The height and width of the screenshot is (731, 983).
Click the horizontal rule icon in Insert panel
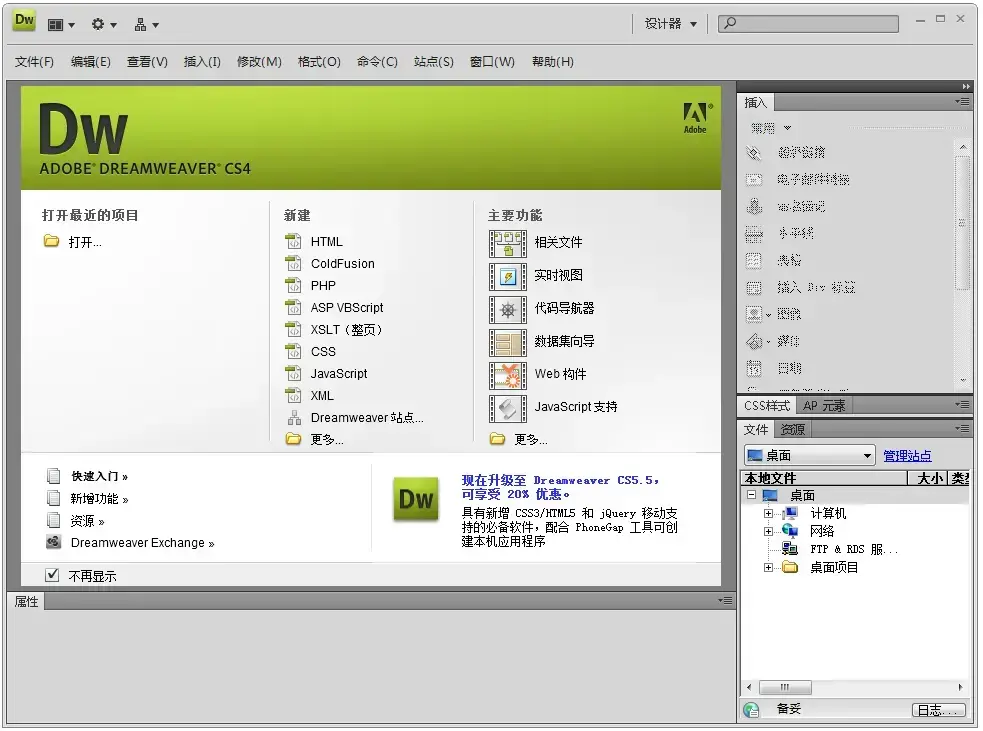(754, 234)
